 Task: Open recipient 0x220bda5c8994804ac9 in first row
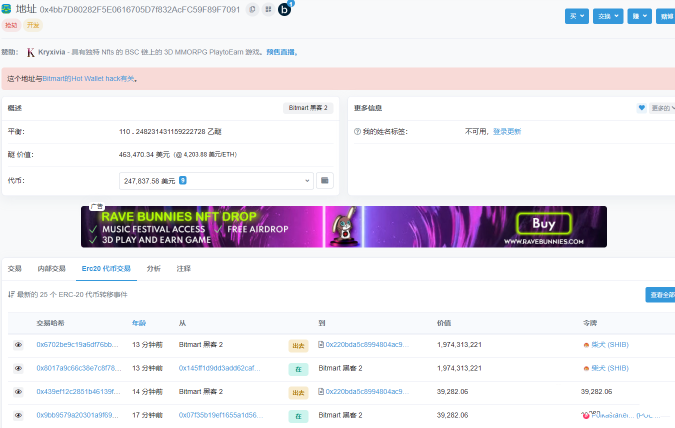(367, 344)
